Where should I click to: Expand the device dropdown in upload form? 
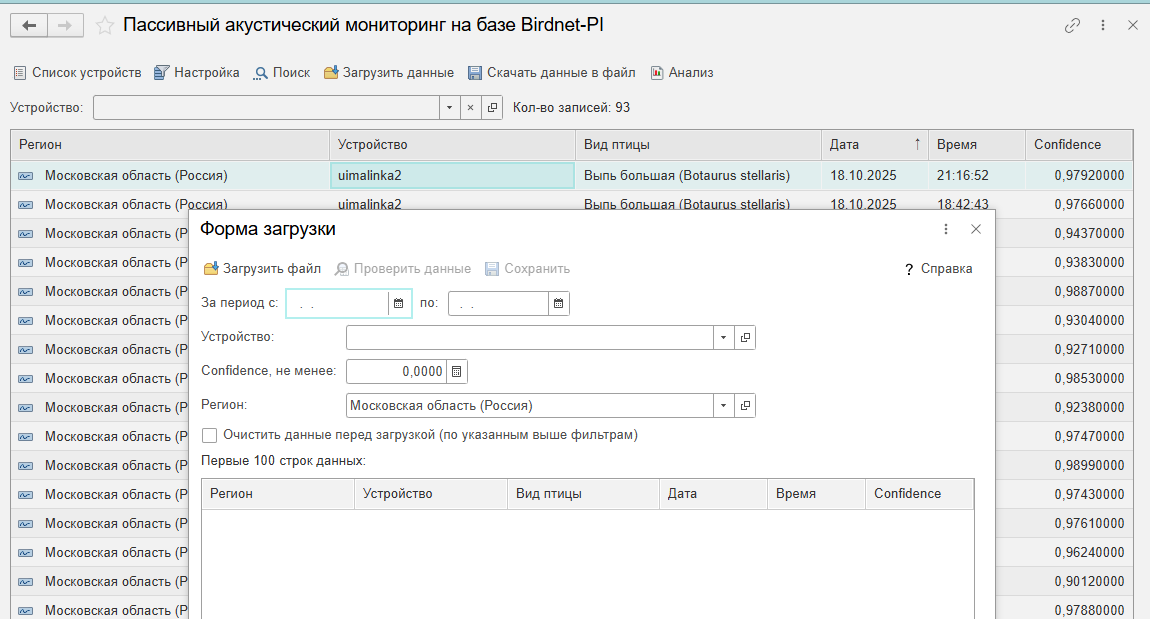coord(724,338)
